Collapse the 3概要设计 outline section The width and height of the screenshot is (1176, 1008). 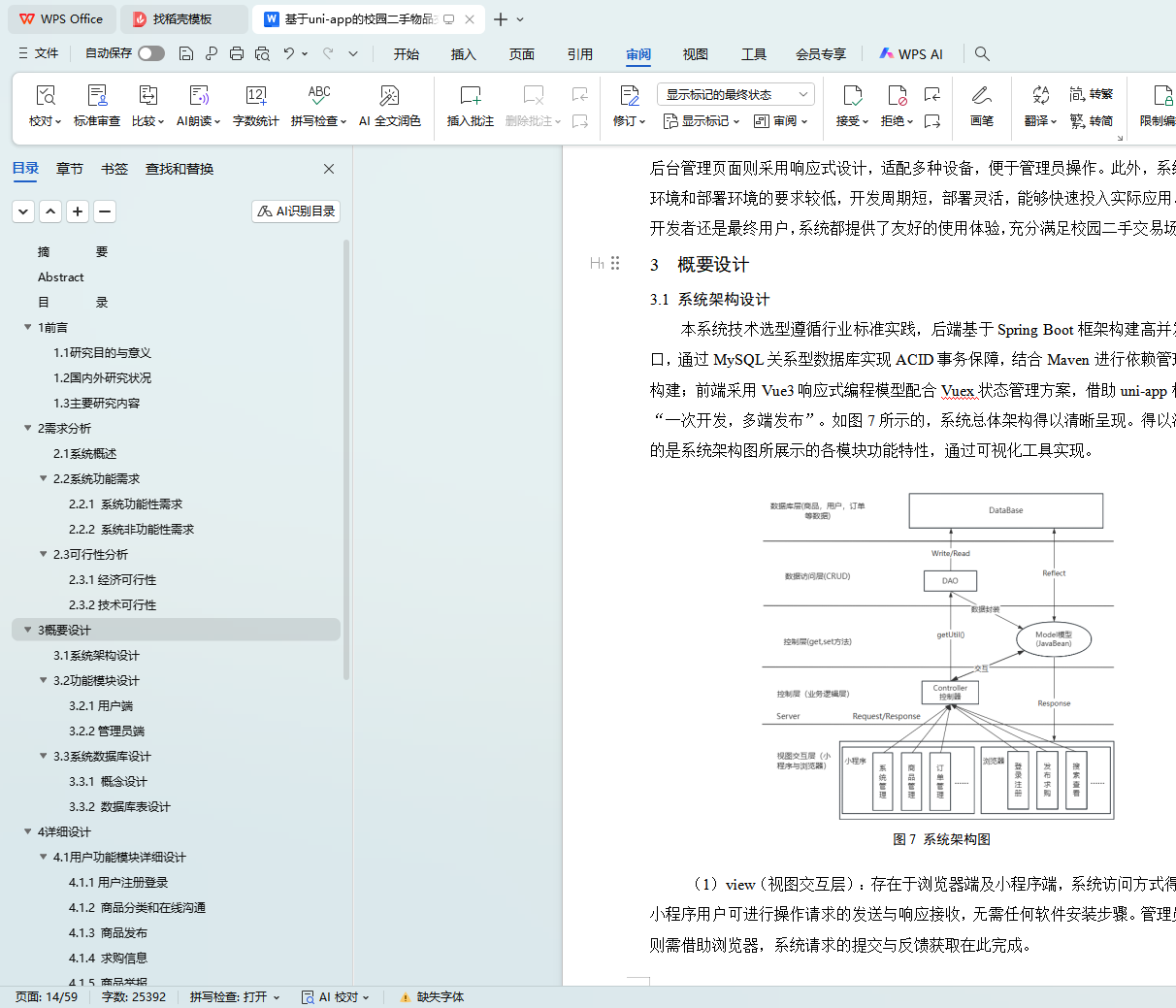[28, 630]
